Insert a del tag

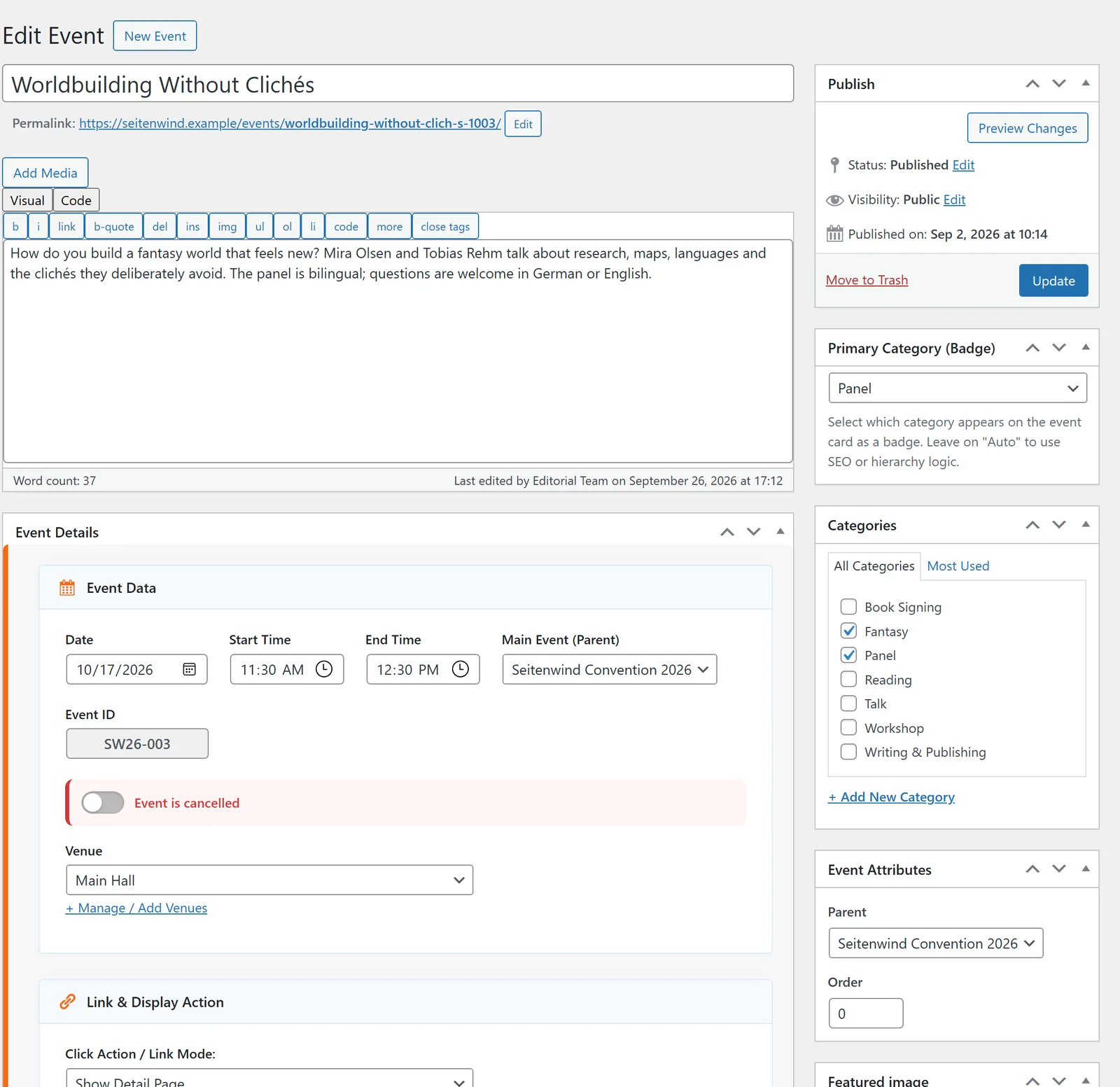(160, 226)
